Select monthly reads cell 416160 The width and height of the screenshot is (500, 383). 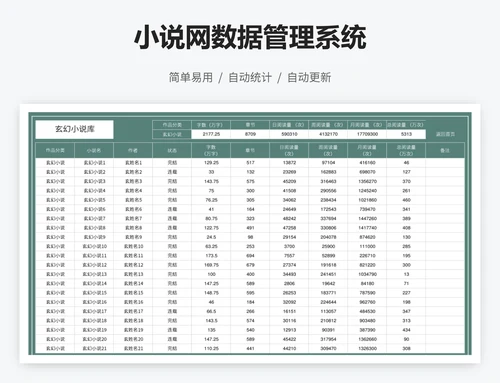(x=367, y=163)
